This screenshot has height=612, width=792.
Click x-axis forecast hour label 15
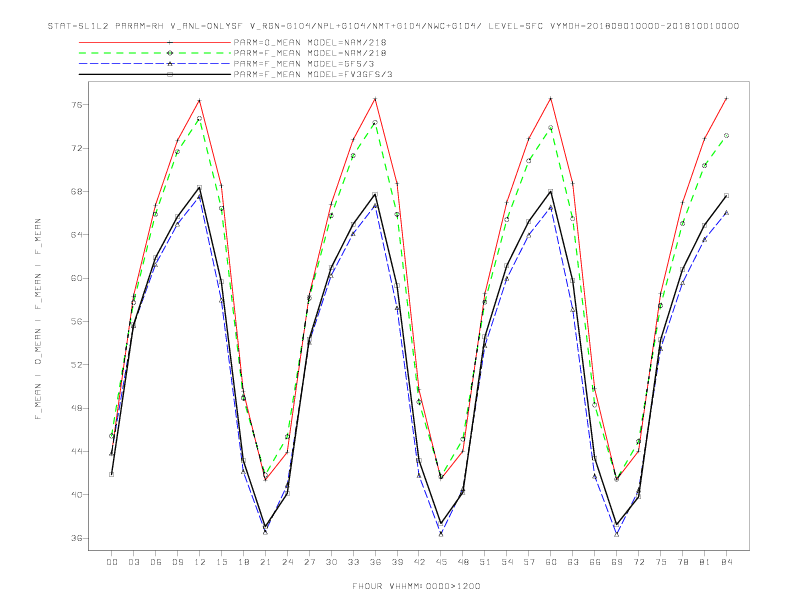pyautogui.click(x=221, y=562)
